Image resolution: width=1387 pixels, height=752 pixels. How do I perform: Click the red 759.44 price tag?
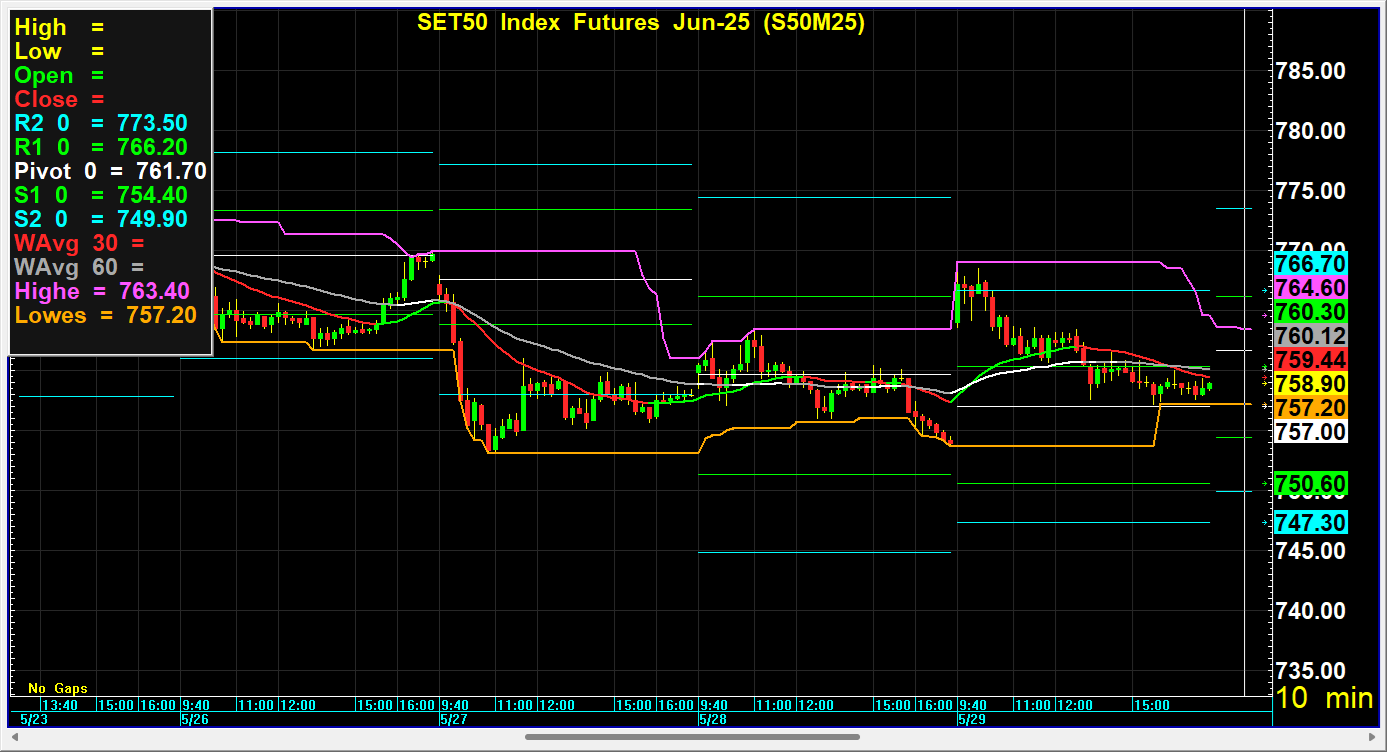click(x=1311, y=360)
